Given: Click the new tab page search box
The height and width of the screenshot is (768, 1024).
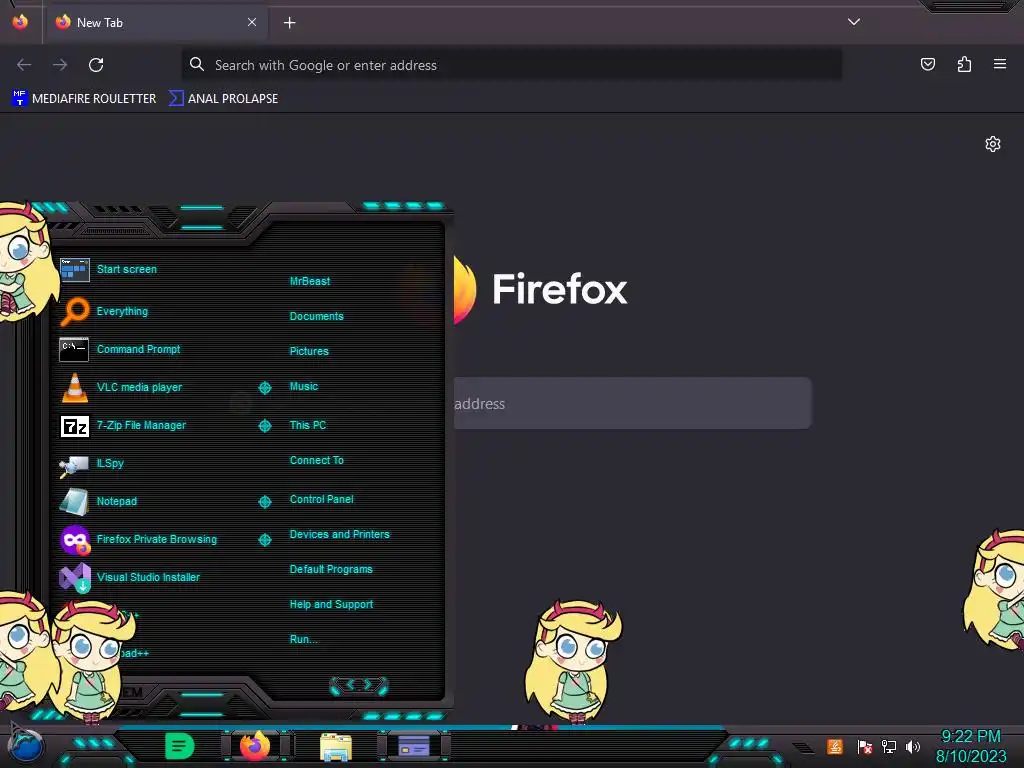Looking at the screenshot, I should pyautogui.click(x=632, y=403).
